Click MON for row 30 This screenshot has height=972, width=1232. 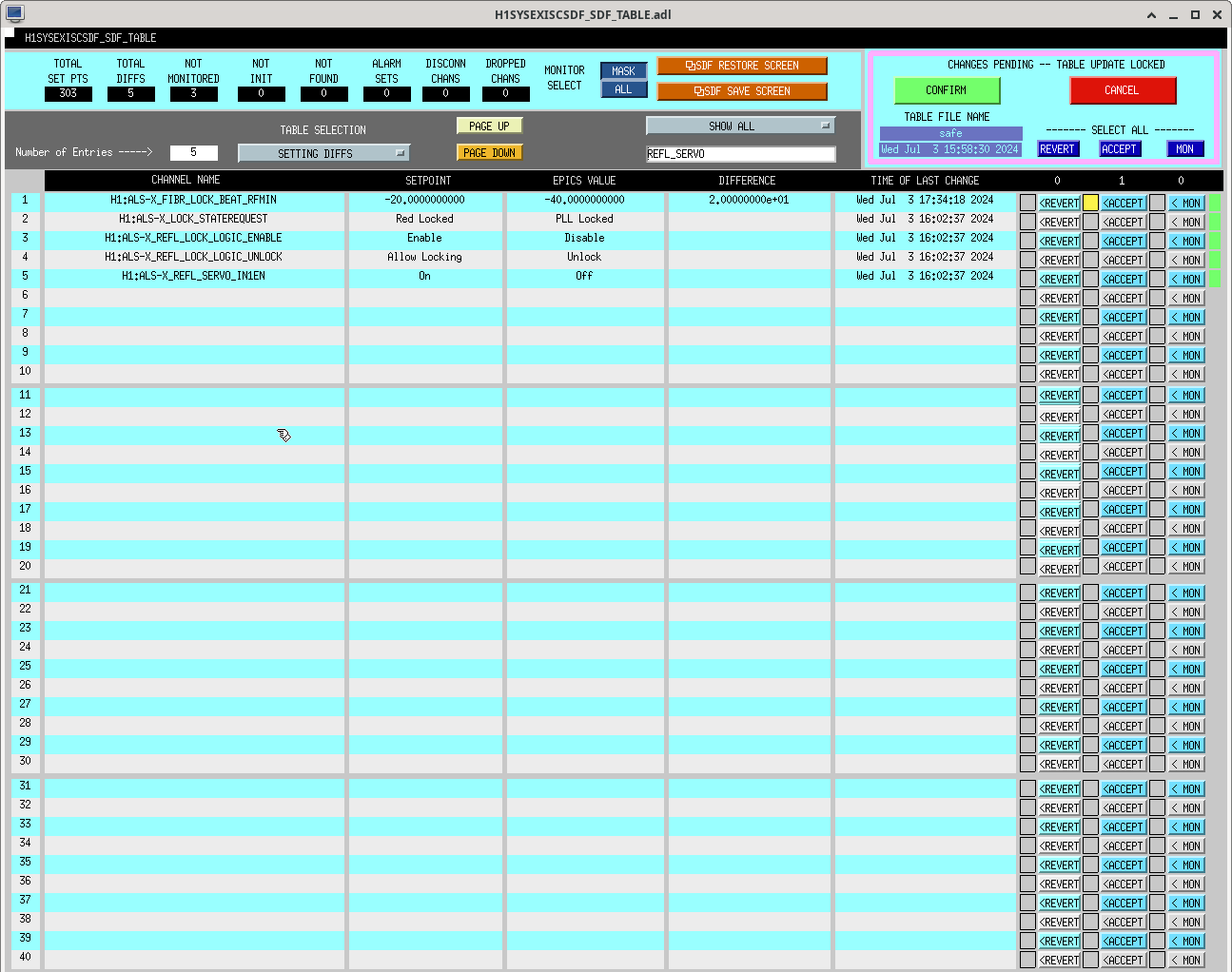[1186, 765]
